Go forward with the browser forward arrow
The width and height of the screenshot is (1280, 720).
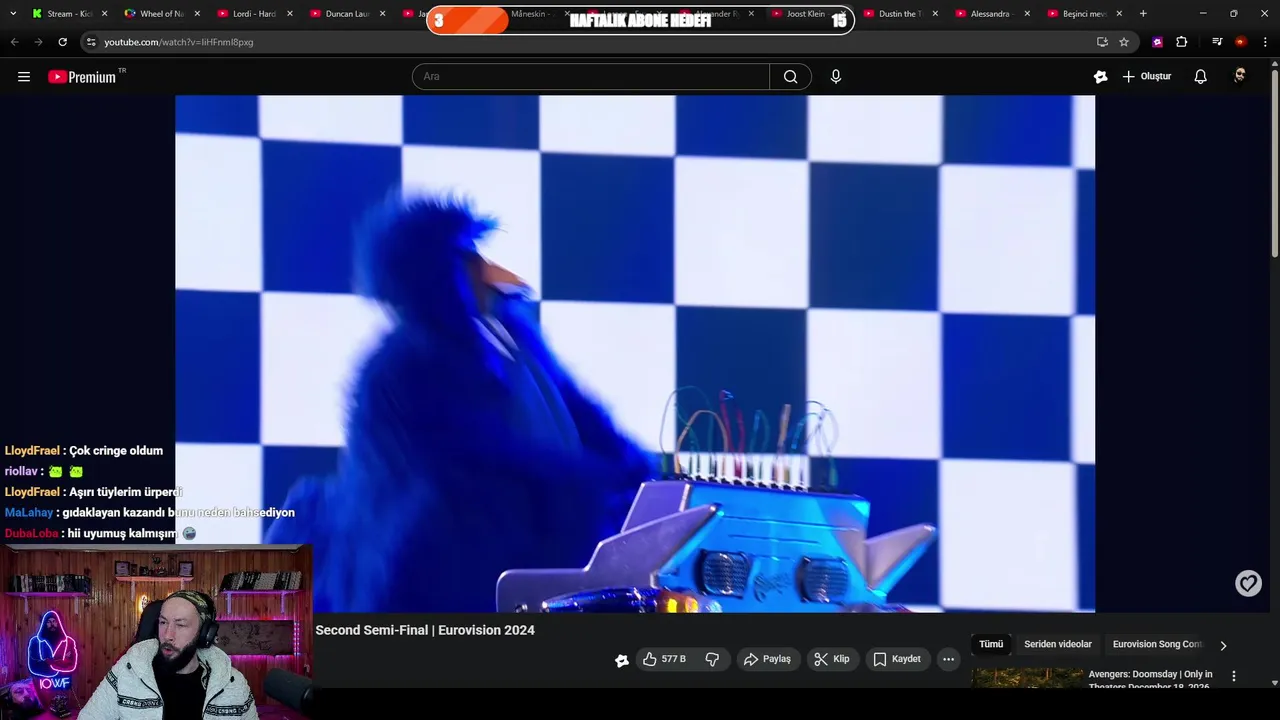coord(38,42)
